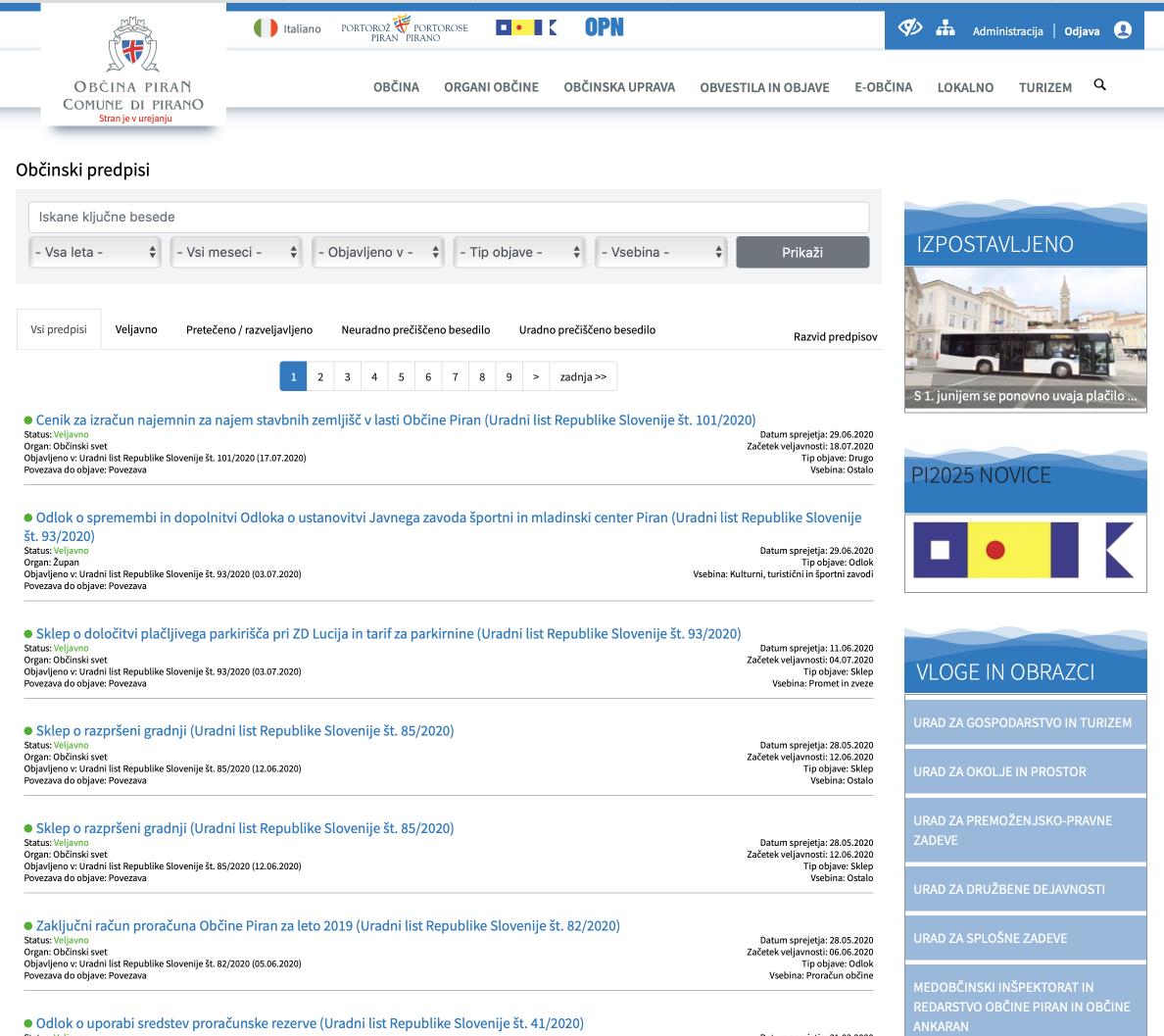This screenshot has height=1036, width=1164.
Task: Open the search magnifier icon
Action: [x=1100, y=84]
